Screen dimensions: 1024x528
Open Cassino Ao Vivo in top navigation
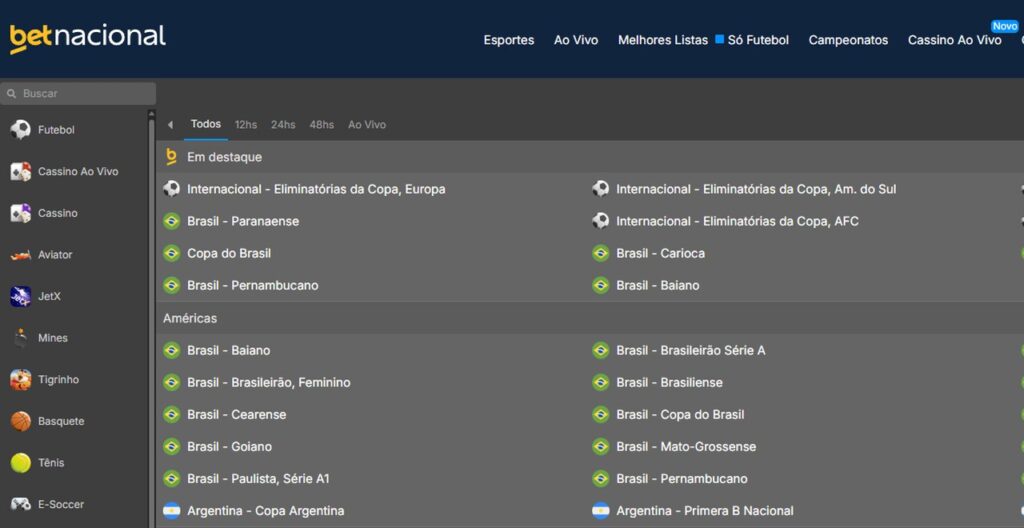pos(954,40)
